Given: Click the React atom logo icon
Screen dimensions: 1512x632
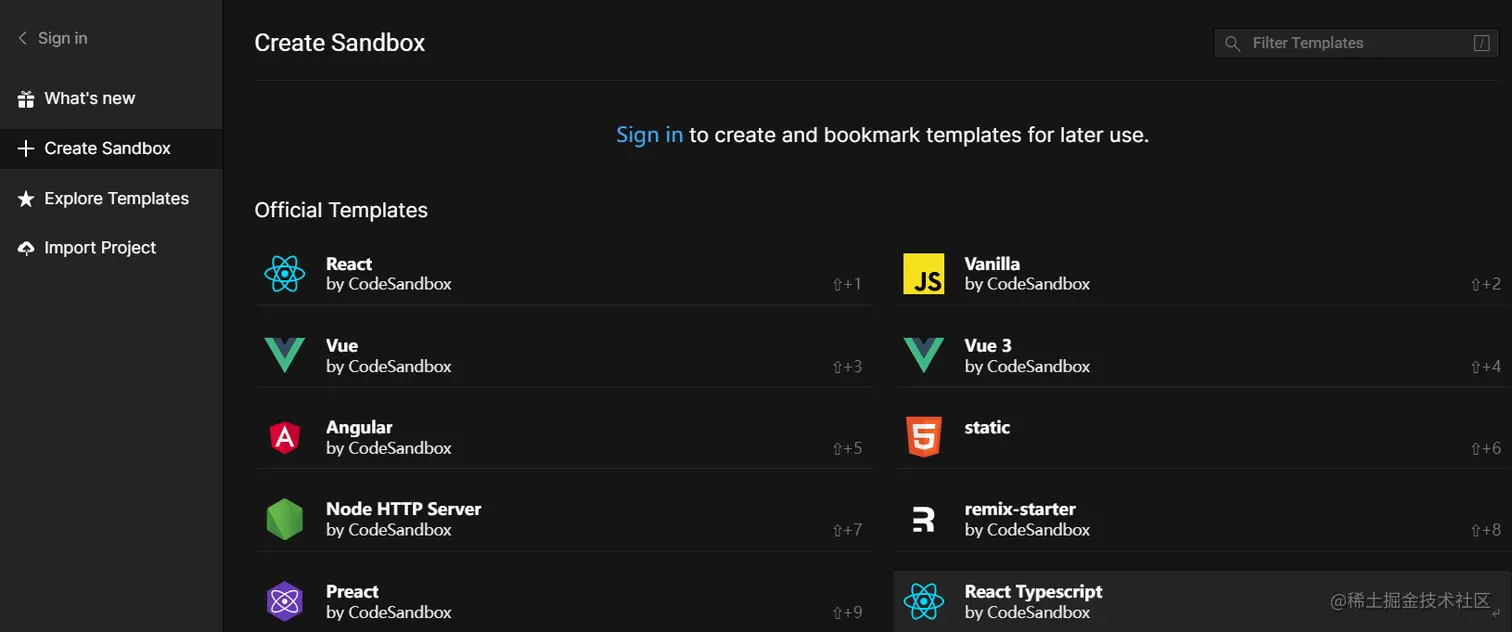Looking at the screenshot, I should pyautogui.click(x=285, y=274).
